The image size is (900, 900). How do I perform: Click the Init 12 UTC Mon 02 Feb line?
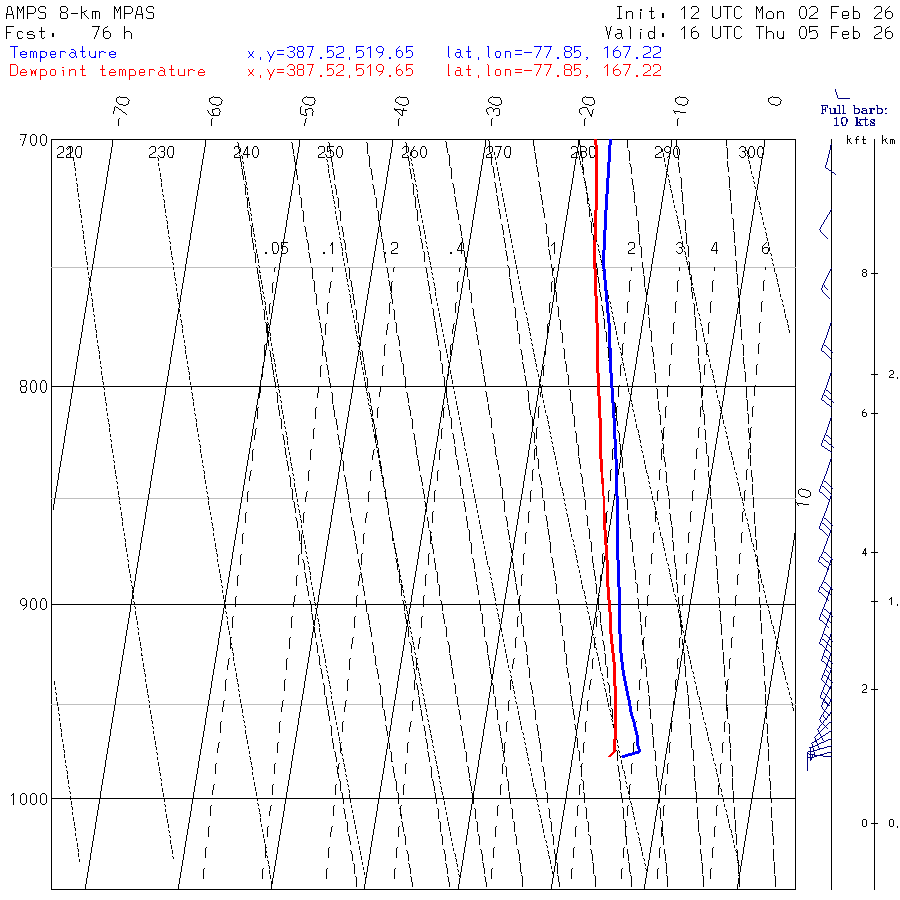[x=755, y=13]
